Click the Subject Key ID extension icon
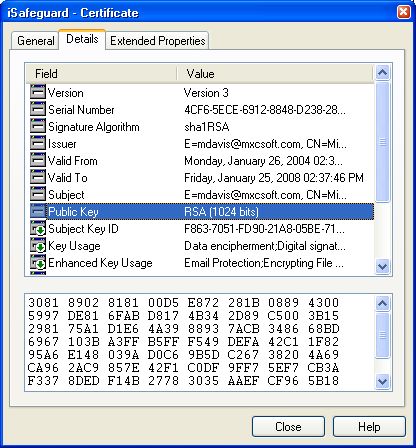This screenshot has height=448, width=416. pos(38,228)
